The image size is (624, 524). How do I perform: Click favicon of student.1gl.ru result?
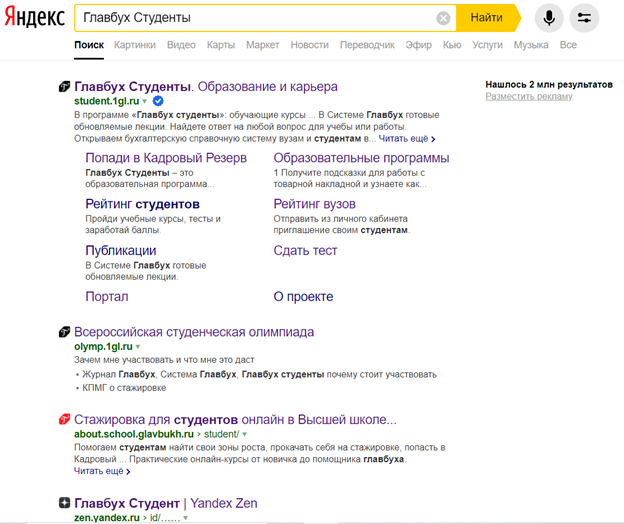[x=64, y=86]
